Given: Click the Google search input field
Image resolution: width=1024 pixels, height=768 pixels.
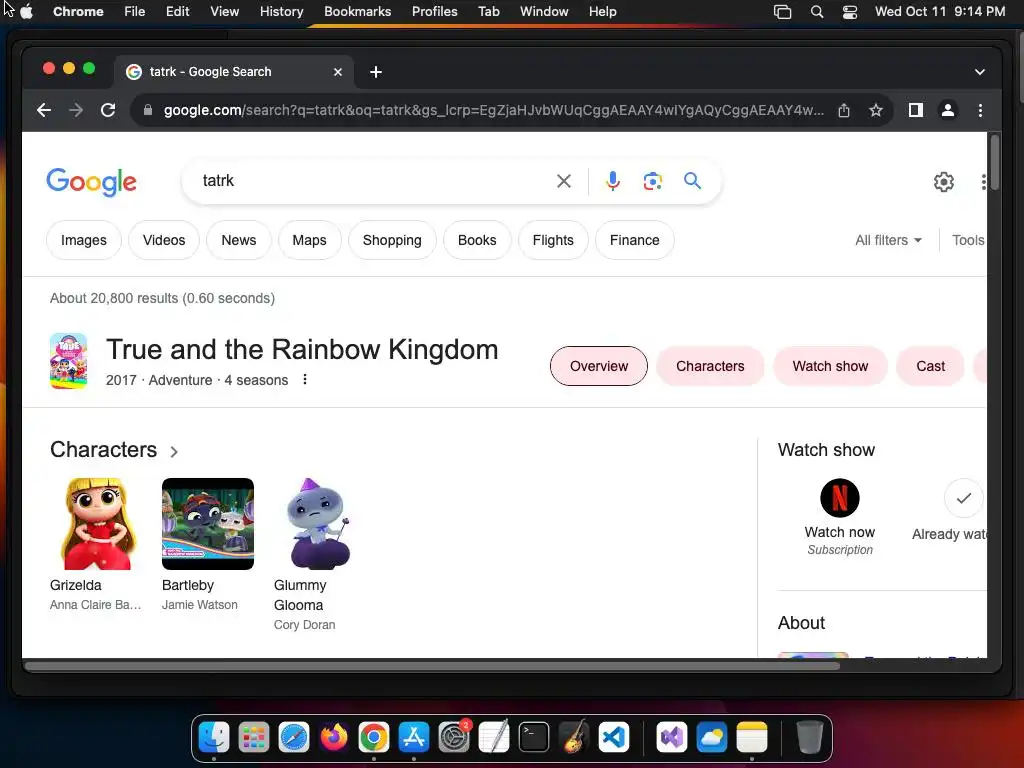Looking at the screenshot, I should tap(372, 181).
